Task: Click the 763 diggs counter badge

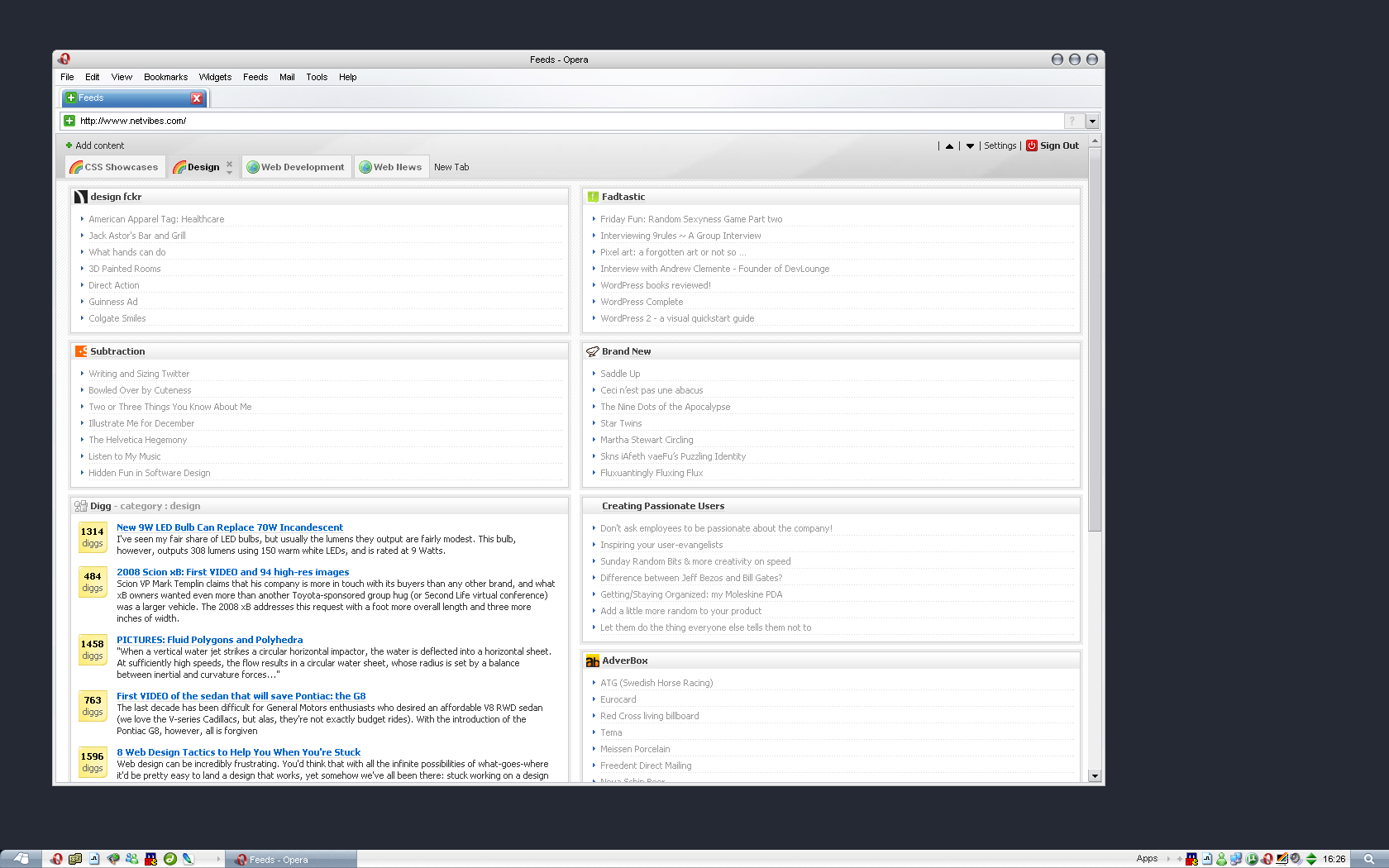Action: pos(93,706)
